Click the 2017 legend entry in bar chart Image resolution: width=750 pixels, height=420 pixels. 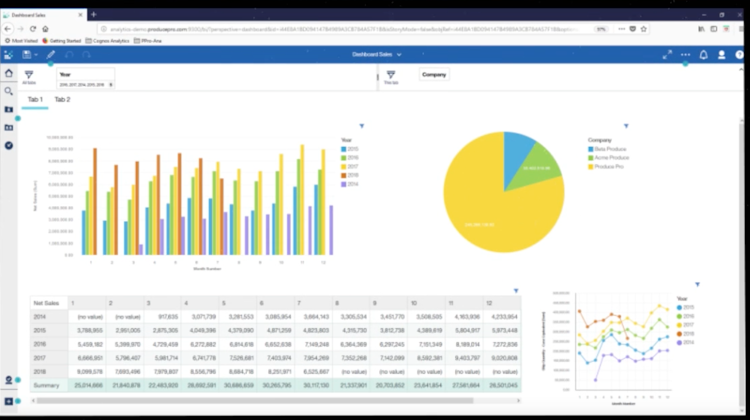350,166
